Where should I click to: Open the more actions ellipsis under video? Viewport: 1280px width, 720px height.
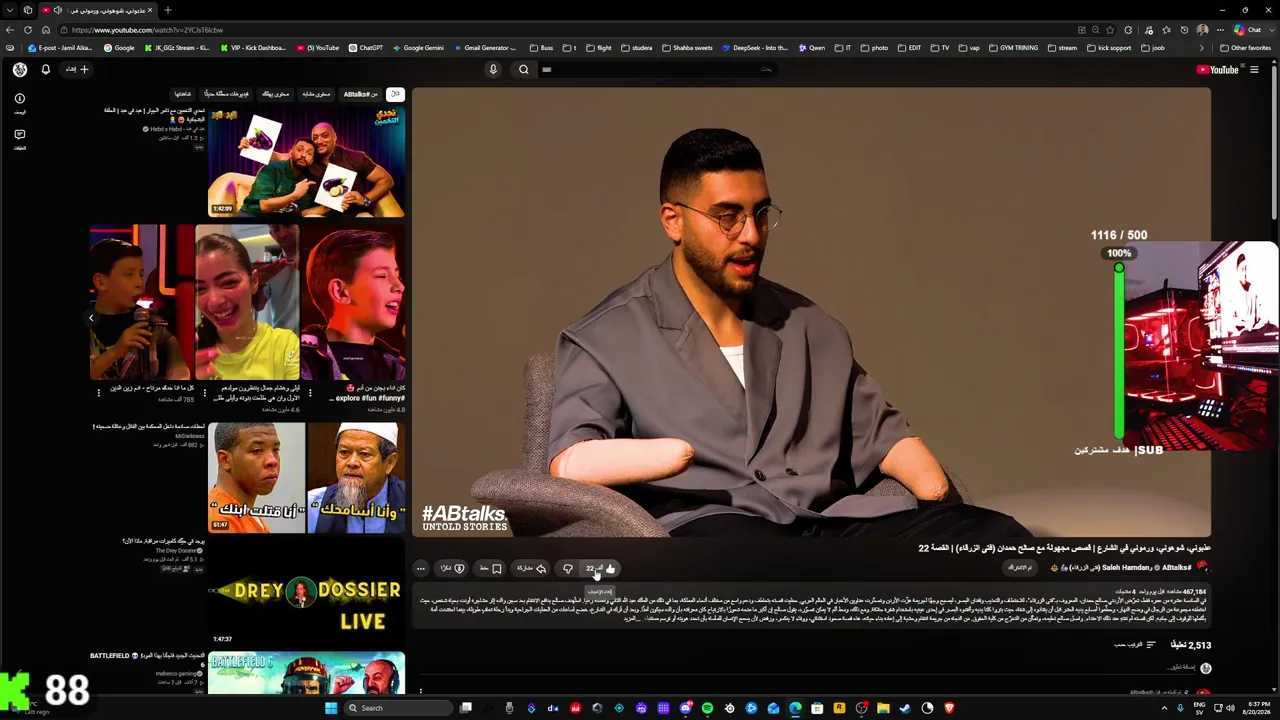(421, 569)
